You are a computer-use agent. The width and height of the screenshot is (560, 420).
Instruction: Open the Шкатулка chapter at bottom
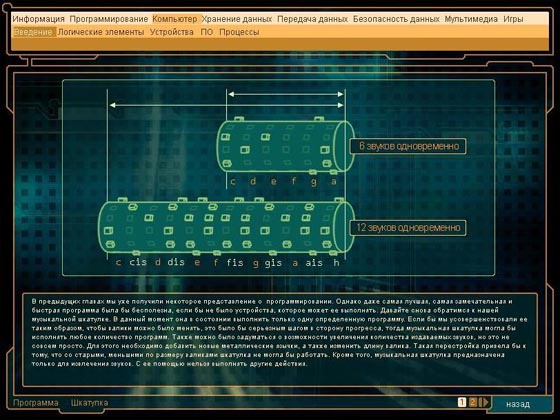(x=89, y=403)
